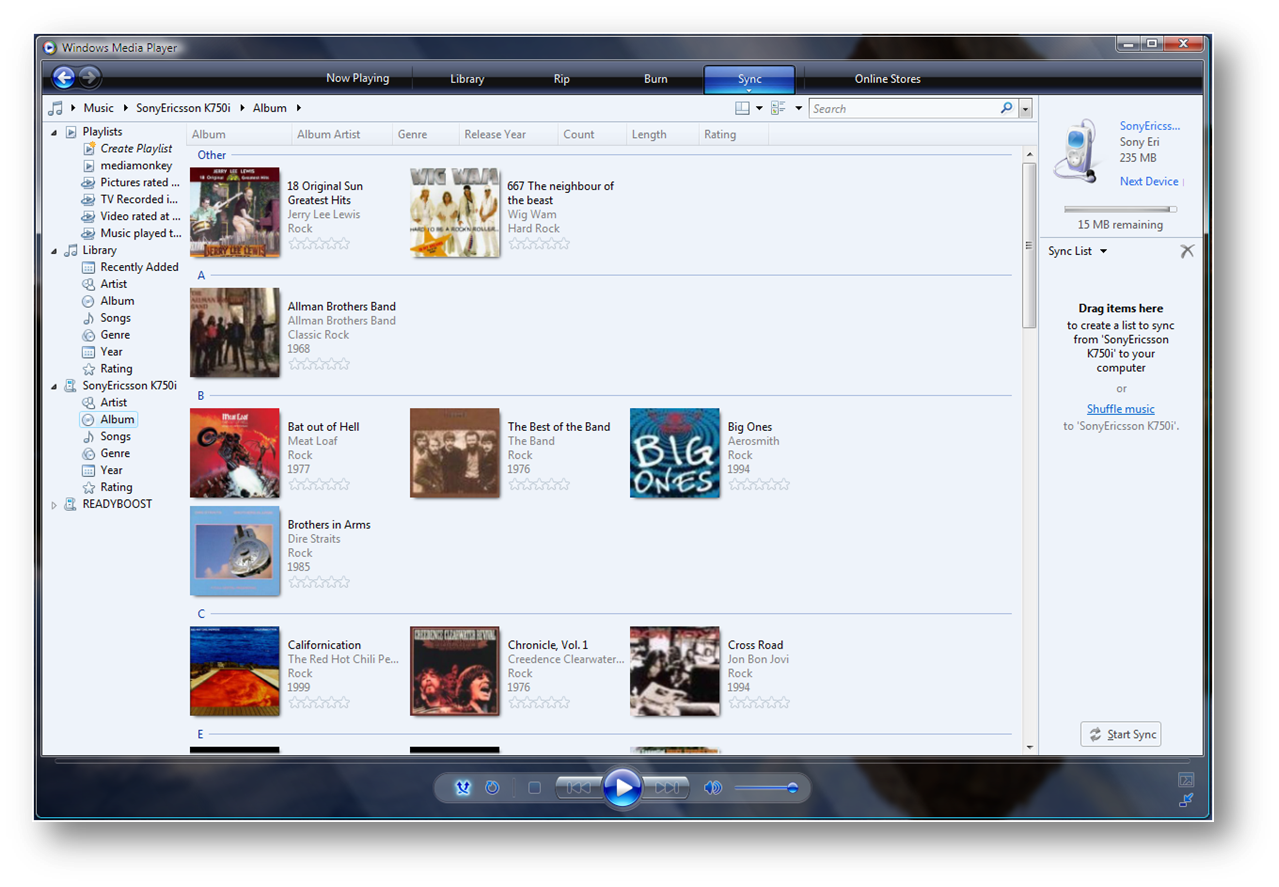The width and height of the screenshot is (1279, 887).
Task: Skip to the previous track
Action: click(x=578, y=788)
